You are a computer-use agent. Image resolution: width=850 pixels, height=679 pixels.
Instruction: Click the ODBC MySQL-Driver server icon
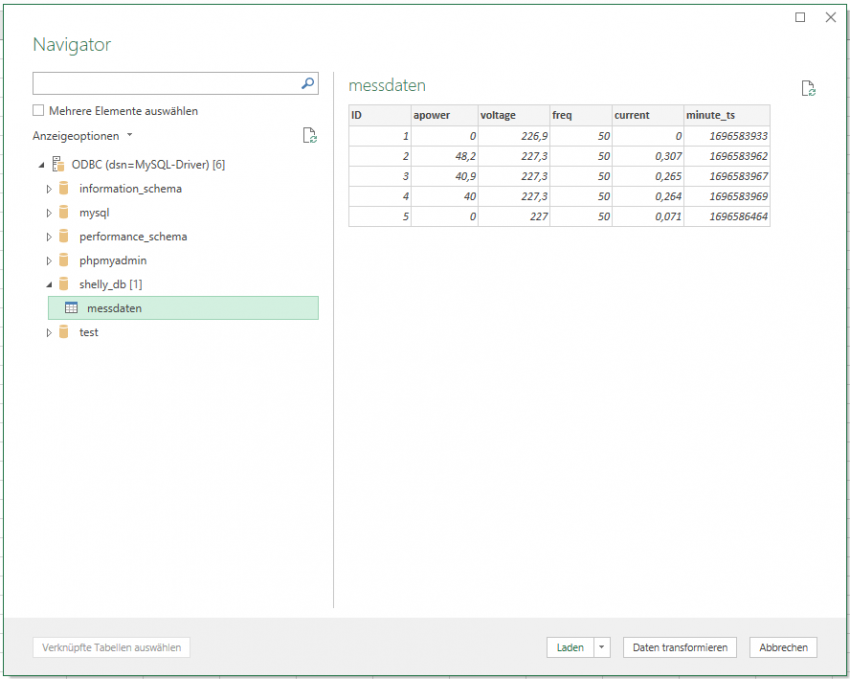pyautogui.click(x=58, y=164)
